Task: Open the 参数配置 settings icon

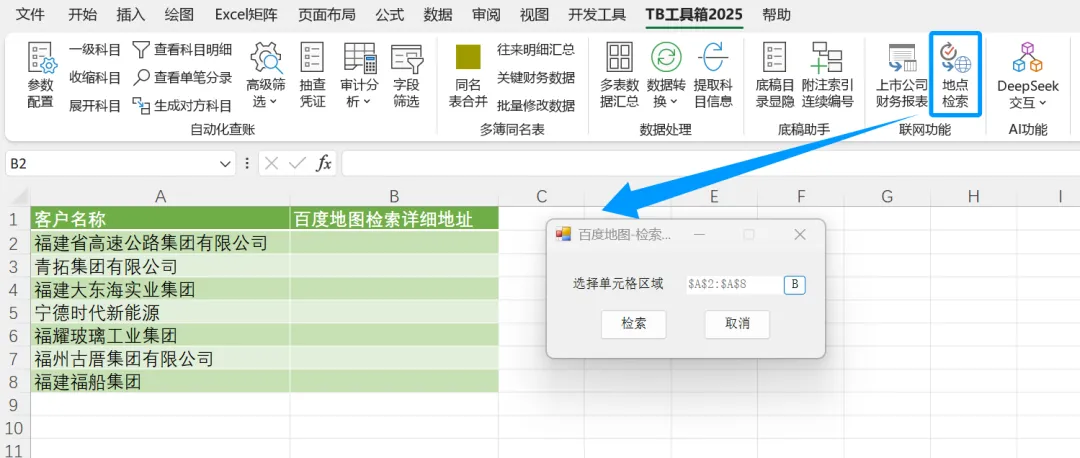Action: 40,58
